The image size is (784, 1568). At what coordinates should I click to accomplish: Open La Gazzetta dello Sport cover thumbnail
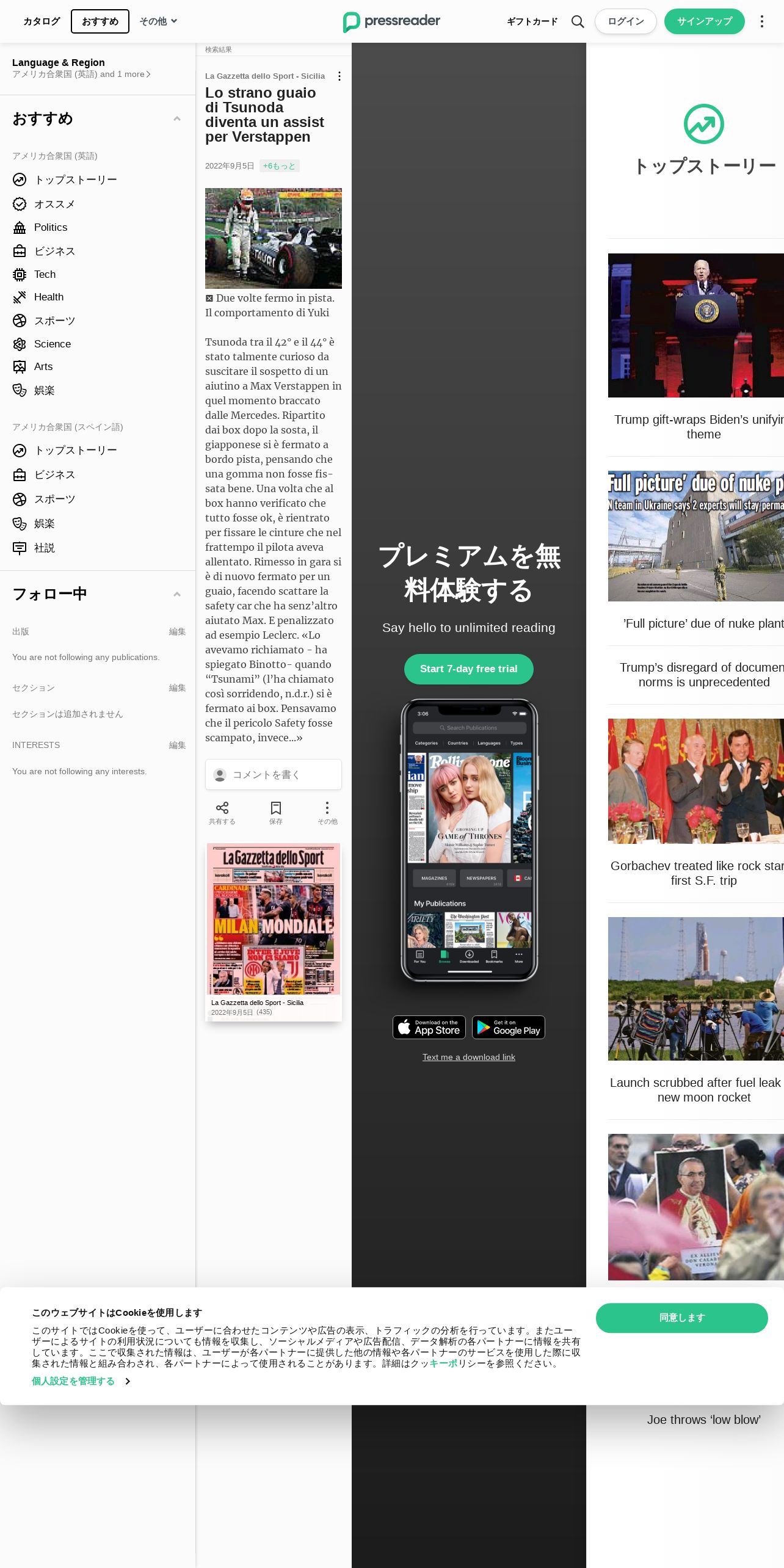tap(274, 932)
